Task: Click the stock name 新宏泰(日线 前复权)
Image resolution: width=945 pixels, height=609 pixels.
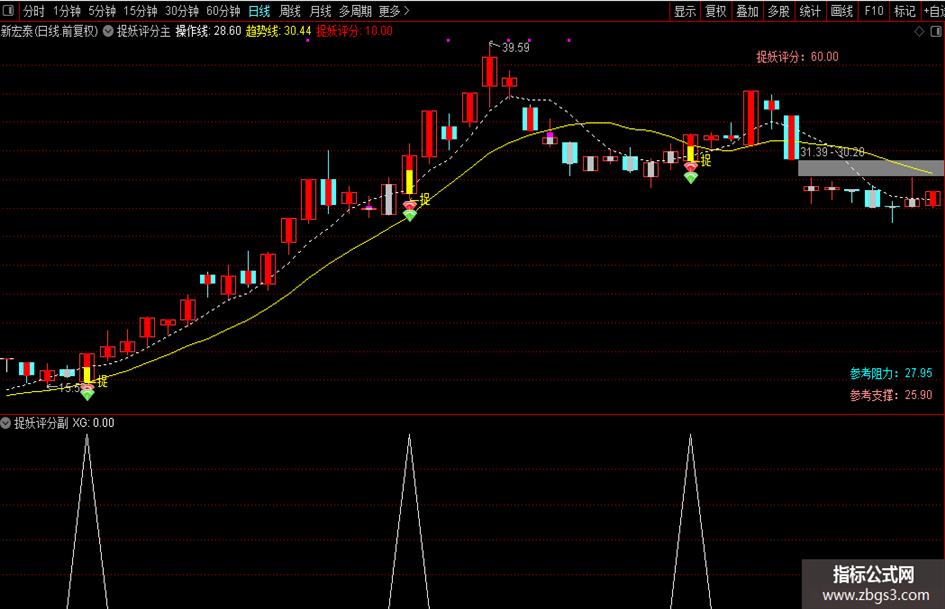Action: (49, 31)
